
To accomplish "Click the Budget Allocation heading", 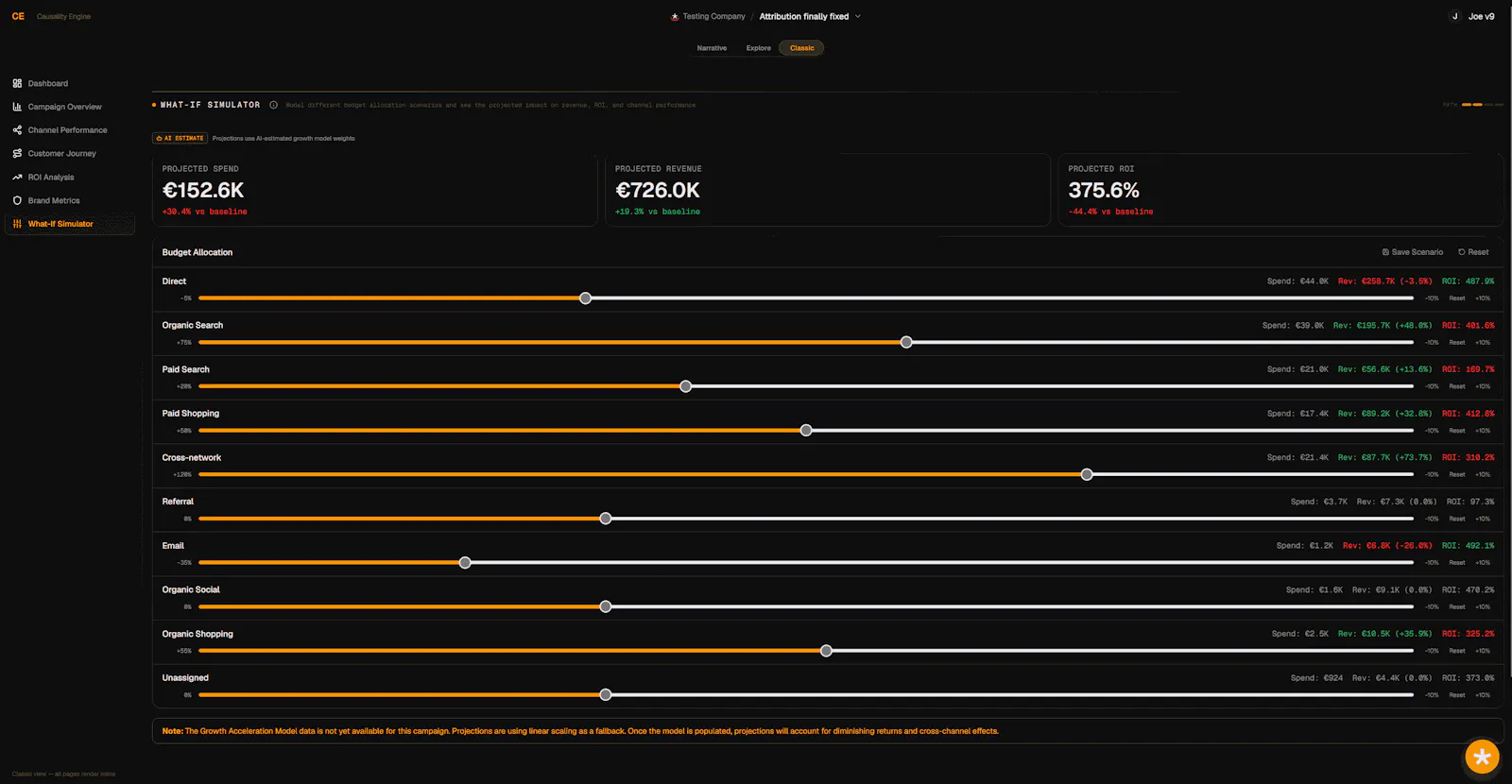I will click(x=198, y=252).
